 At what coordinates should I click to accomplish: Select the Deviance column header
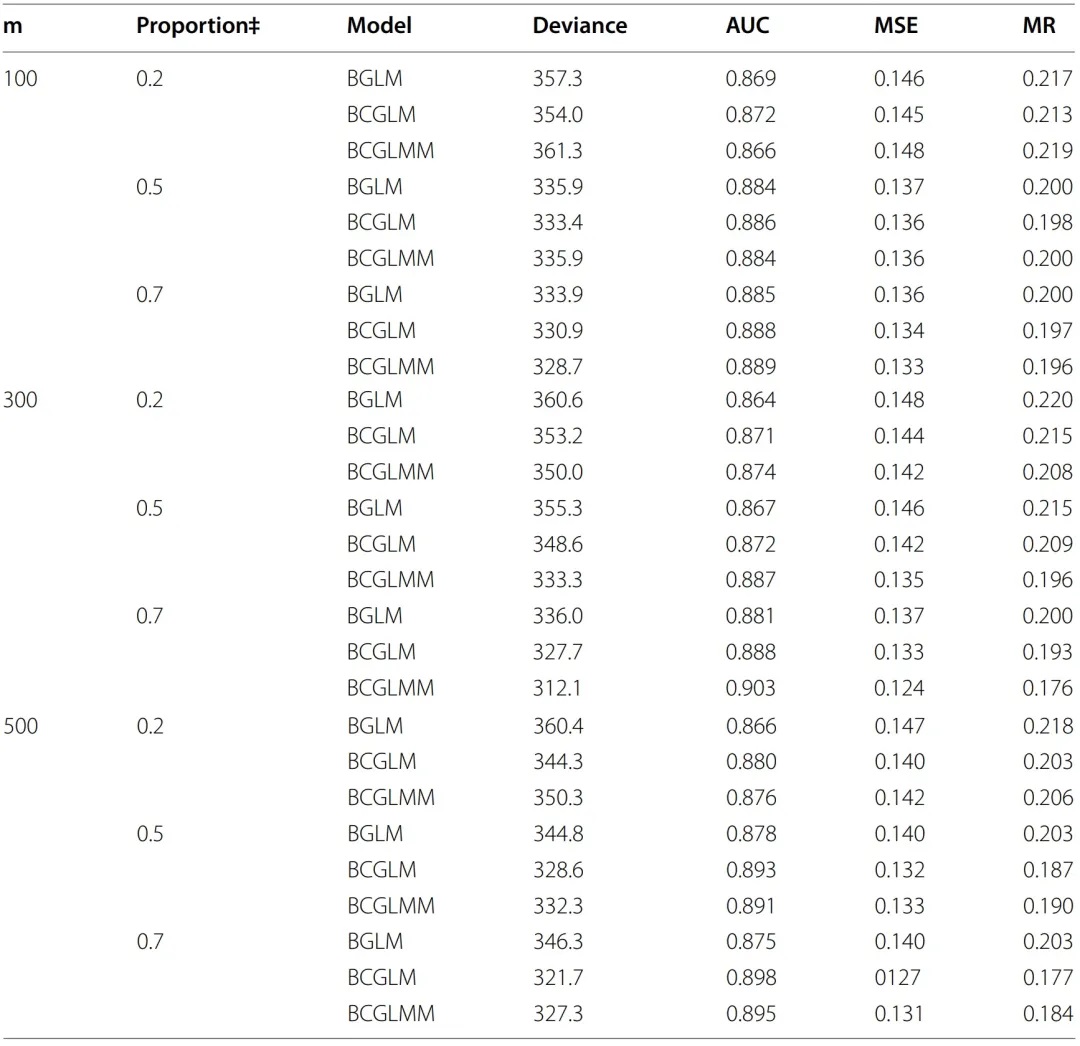(579, 25)
